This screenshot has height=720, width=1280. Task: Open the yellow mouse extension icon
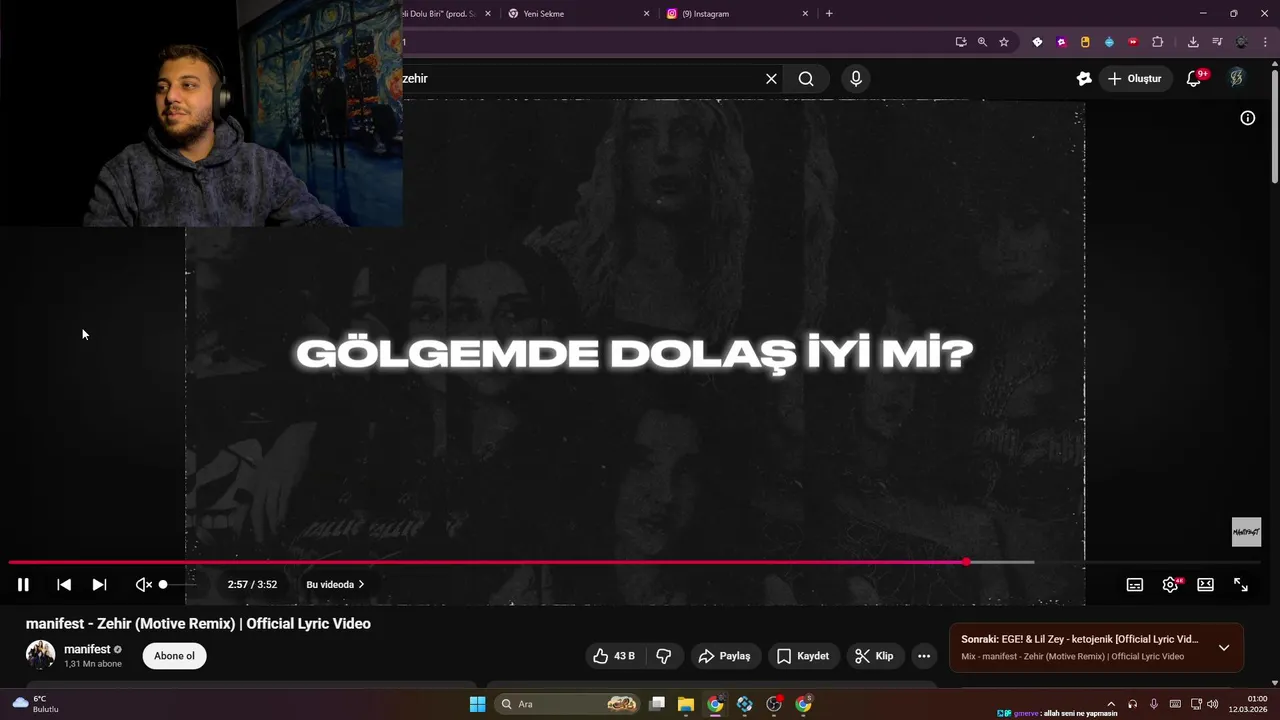[1085, 42]
